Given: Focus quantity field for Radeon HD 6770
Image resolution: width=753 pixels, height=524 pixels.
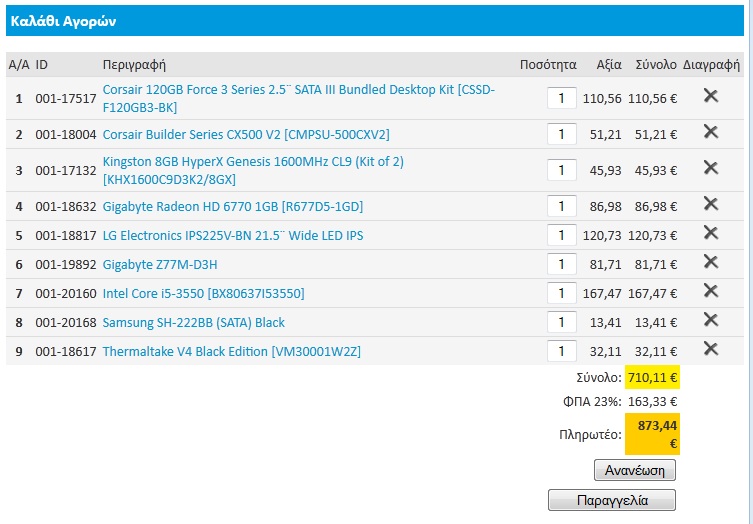Looking at the screenshot, I should click(562, 207).
